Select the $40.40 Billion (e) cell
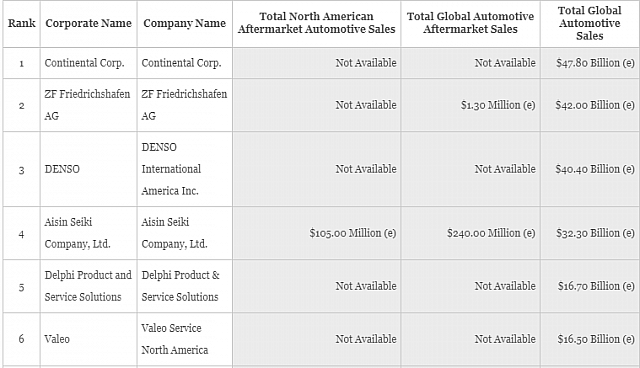Screen dimensions: 640x368 [589, 169]
